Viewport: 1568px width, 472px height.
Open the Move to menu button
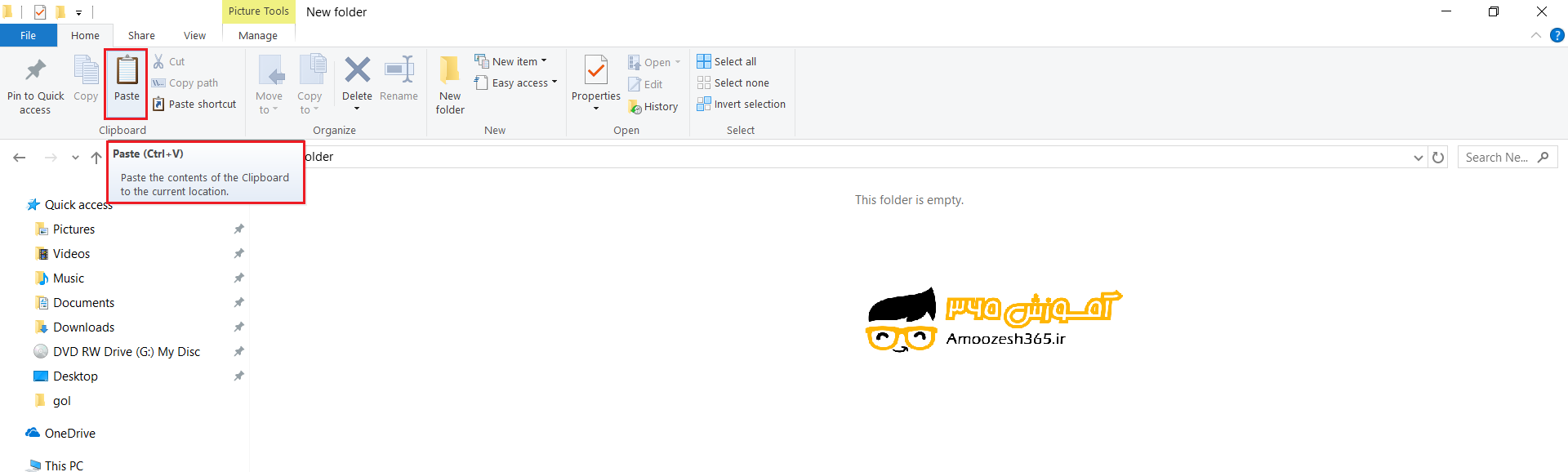click(x=269, y=85)
